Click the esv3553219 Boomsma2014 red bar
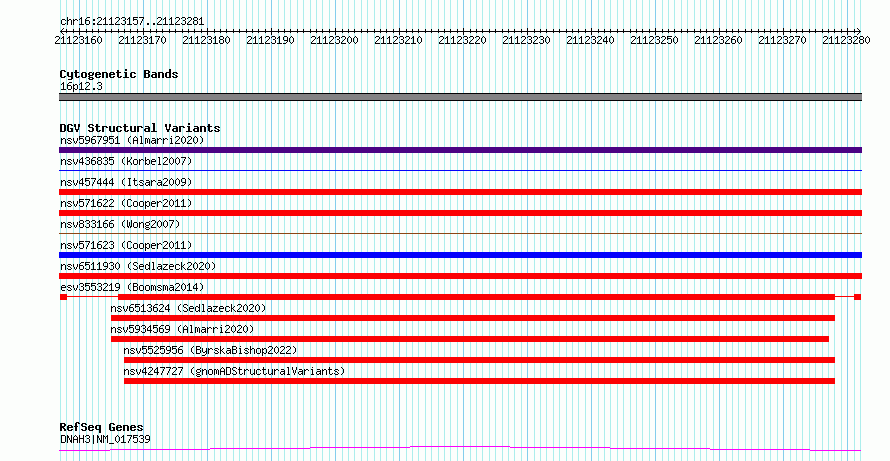Screen dimensions: 890x461 [x=460, y=297]
